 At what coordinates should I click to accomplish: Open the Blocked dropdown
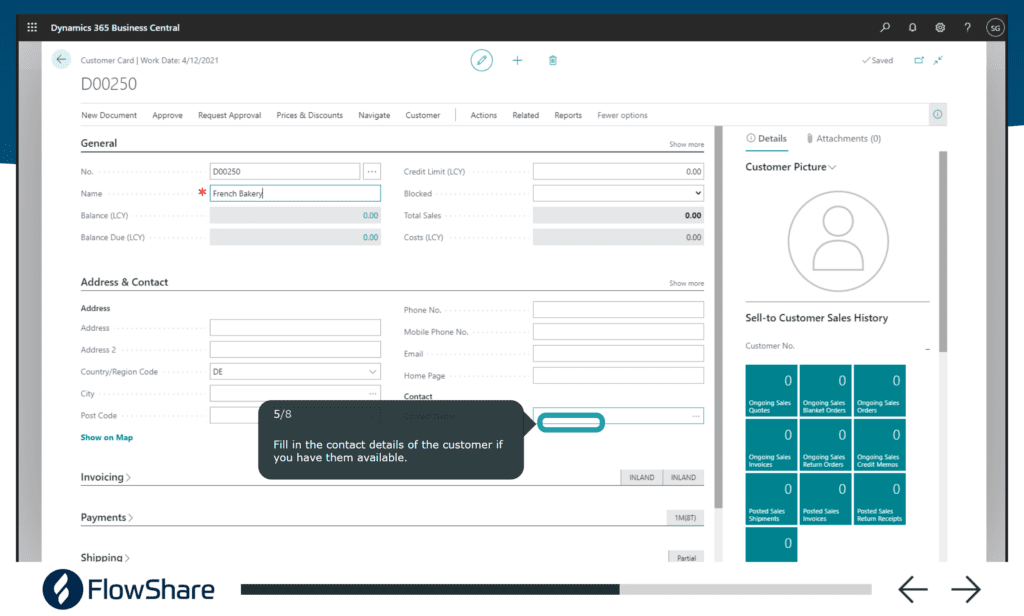point(617,193)
